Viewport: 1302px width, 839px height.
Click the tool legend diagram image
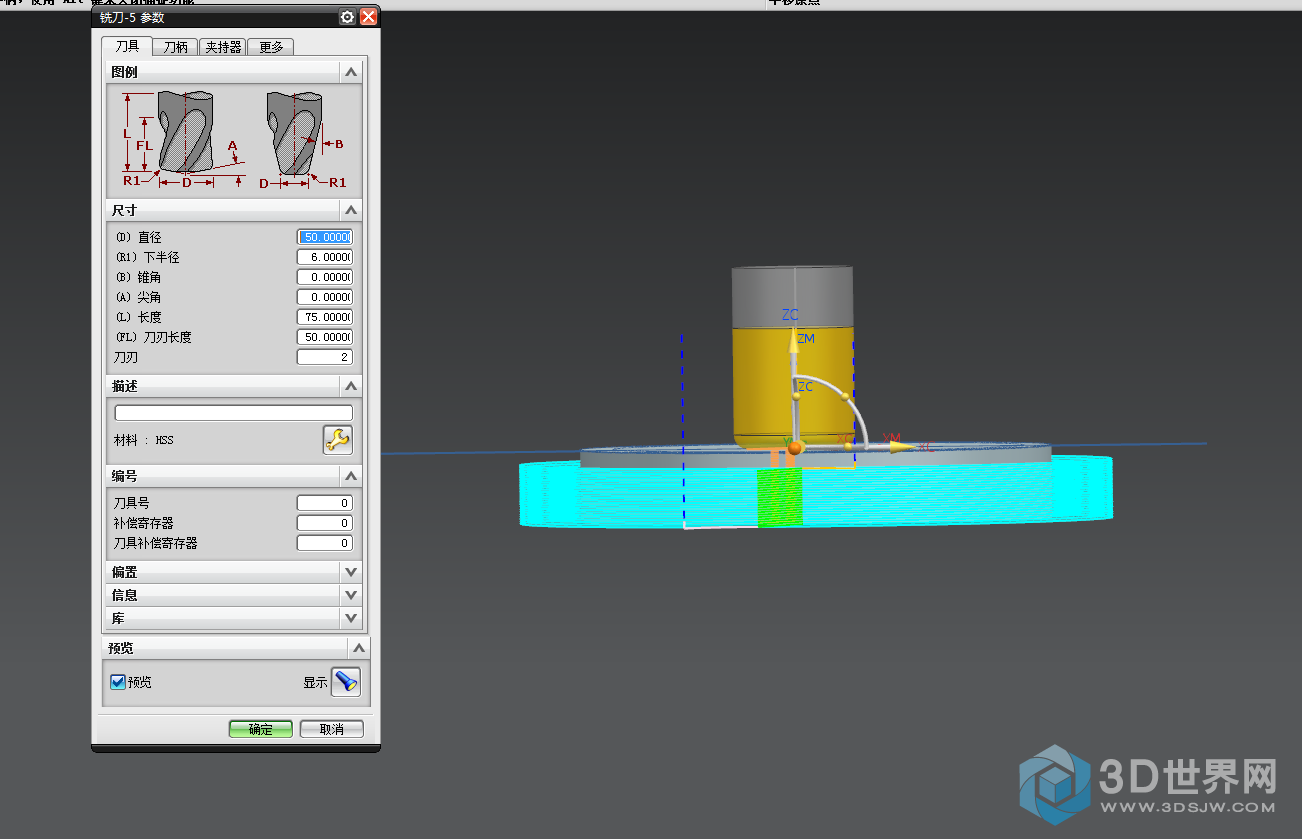234,140
